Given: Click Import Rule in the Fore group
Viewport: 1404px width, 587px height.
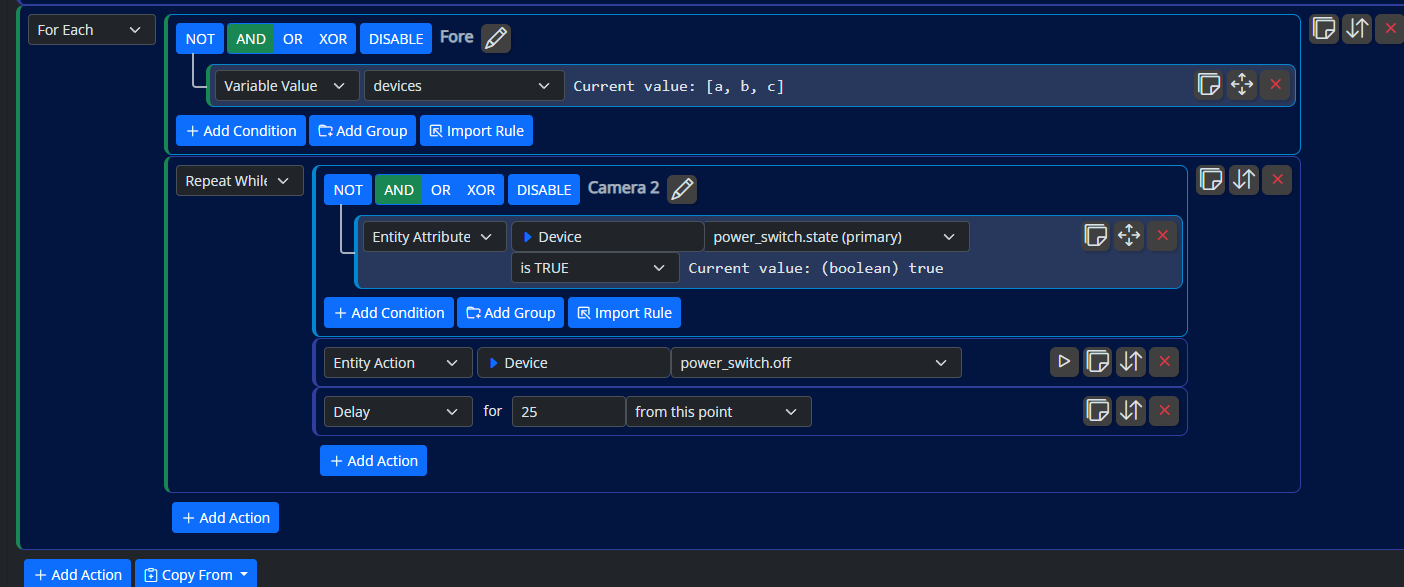Looking at the screenshot, I should pyautogui.click(x=476, y=130).
